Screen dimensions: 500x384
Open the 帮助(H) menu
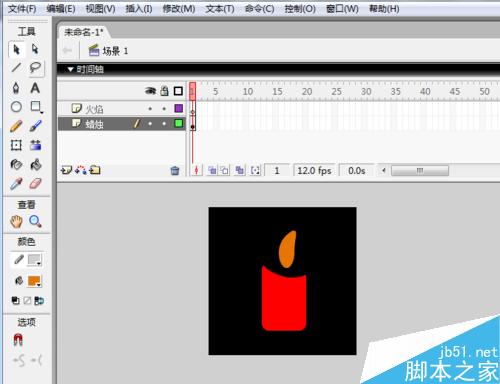pyautogui.click(x=384, y=9)
